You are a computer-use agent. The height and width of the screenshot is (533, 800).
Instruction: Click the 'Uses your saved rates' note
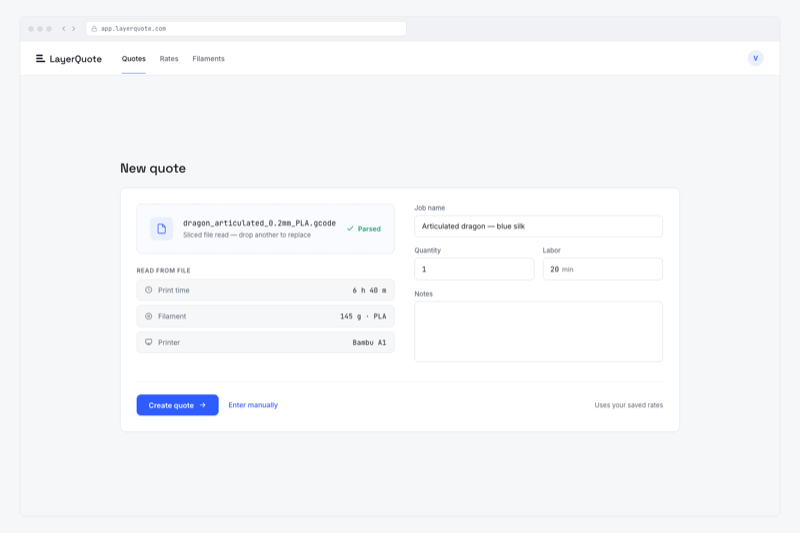[x=629, y=405]
